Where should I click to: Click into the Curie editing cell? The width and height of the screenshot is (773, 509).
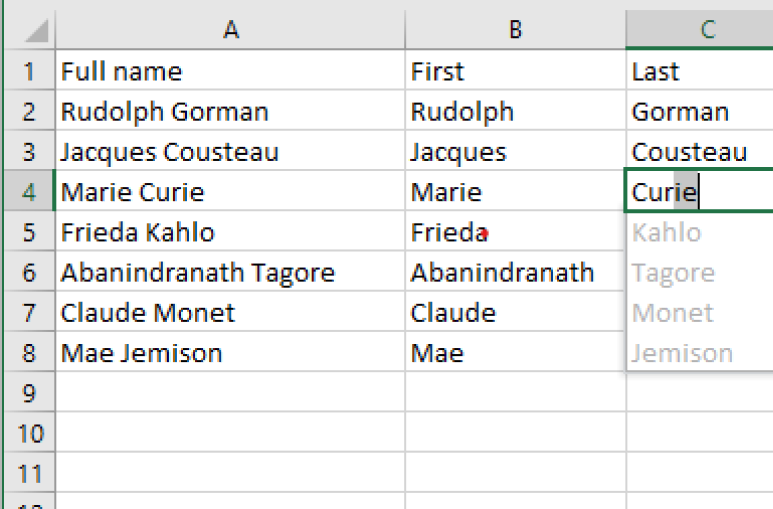pos(700,191)
